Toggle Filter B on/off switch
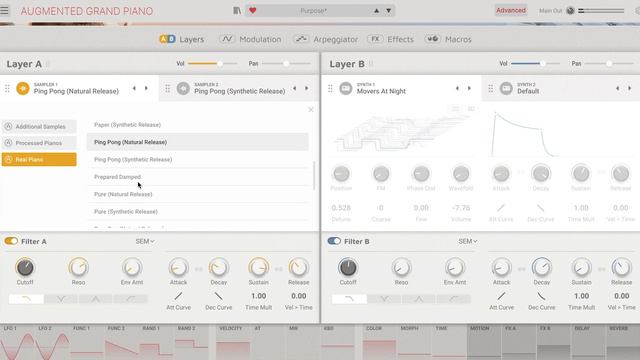 click(x=334, y=241)
